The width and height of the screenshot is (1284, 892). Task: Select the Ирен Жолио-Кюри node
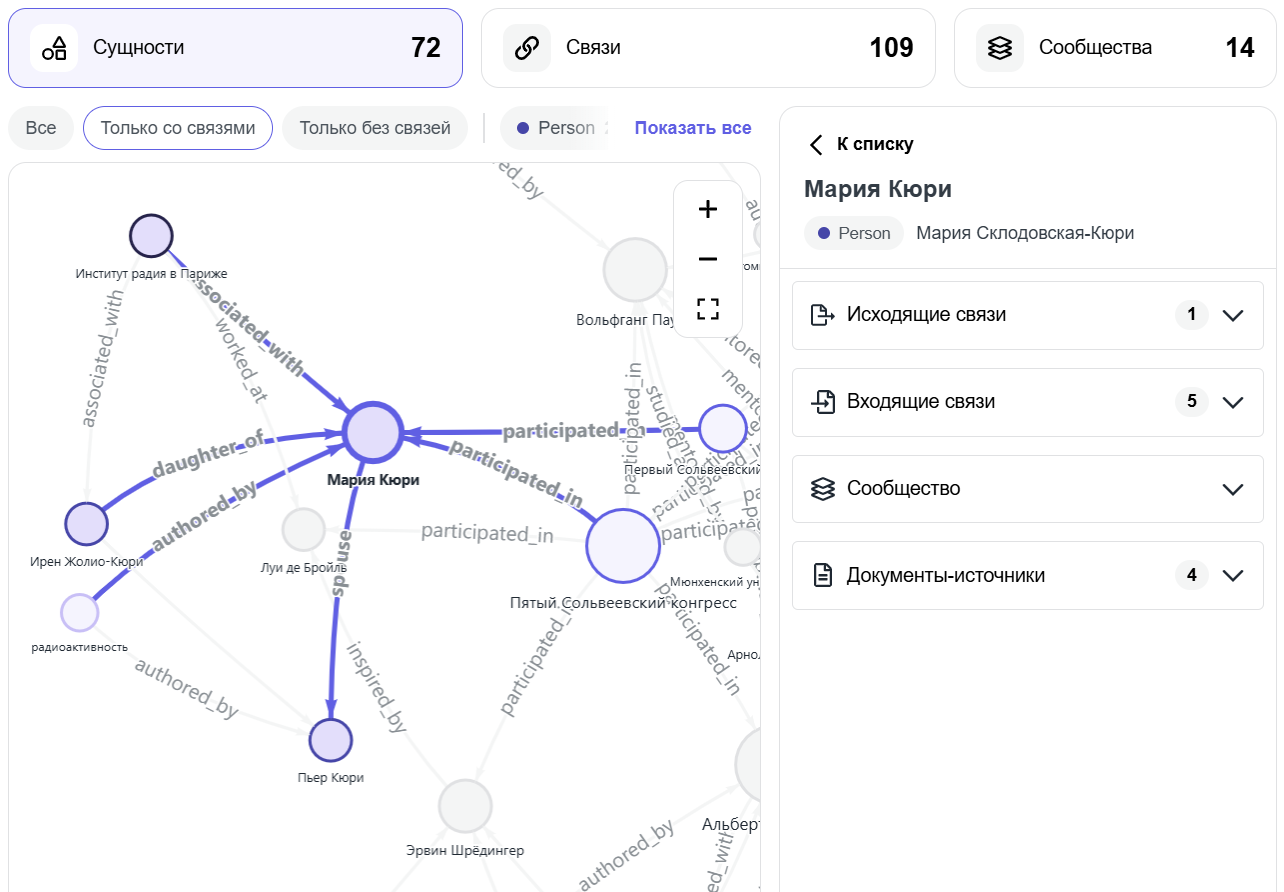pos(86,523)
